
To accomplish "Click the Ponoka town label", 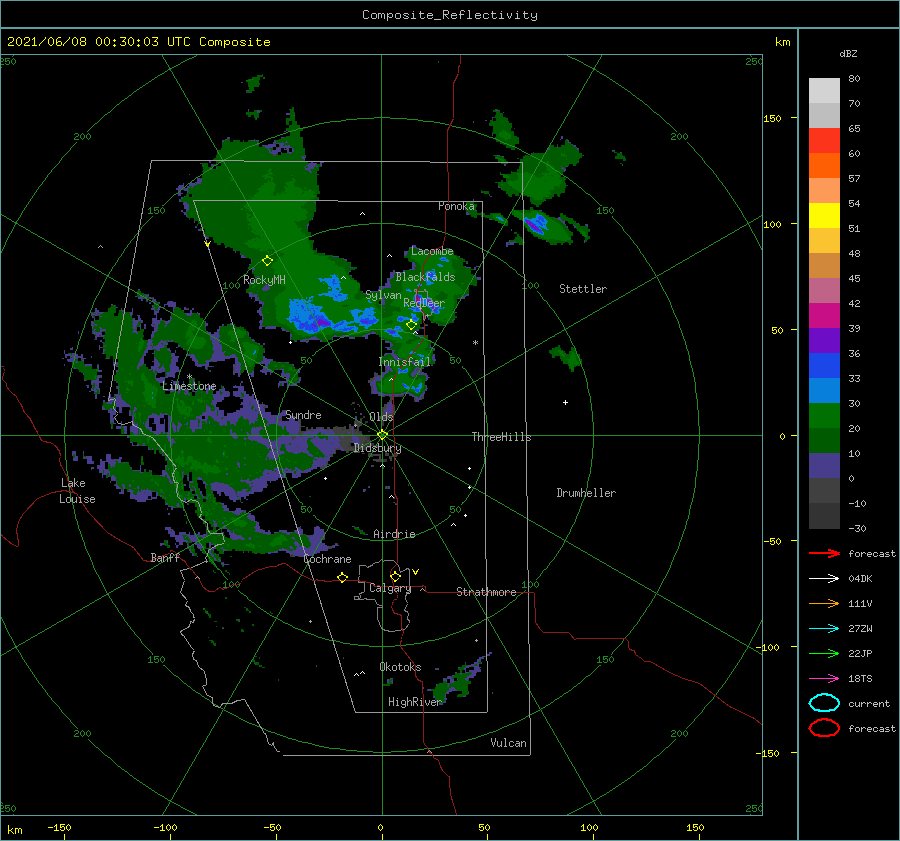I will (456, 206).
